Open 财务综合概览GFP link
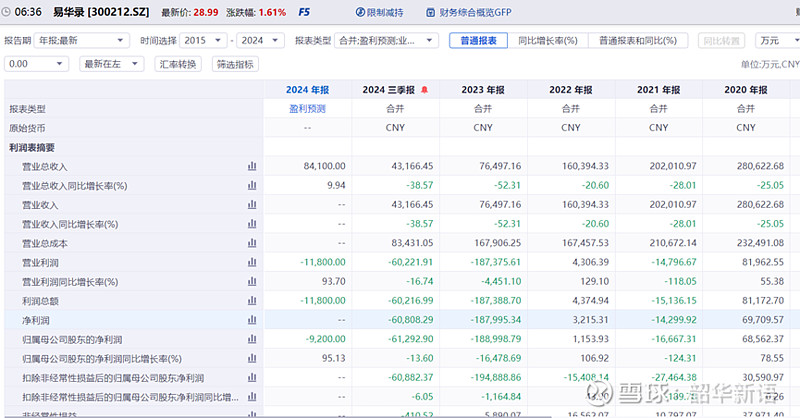This screenshot has height=418, width=800. click(475, 12)
